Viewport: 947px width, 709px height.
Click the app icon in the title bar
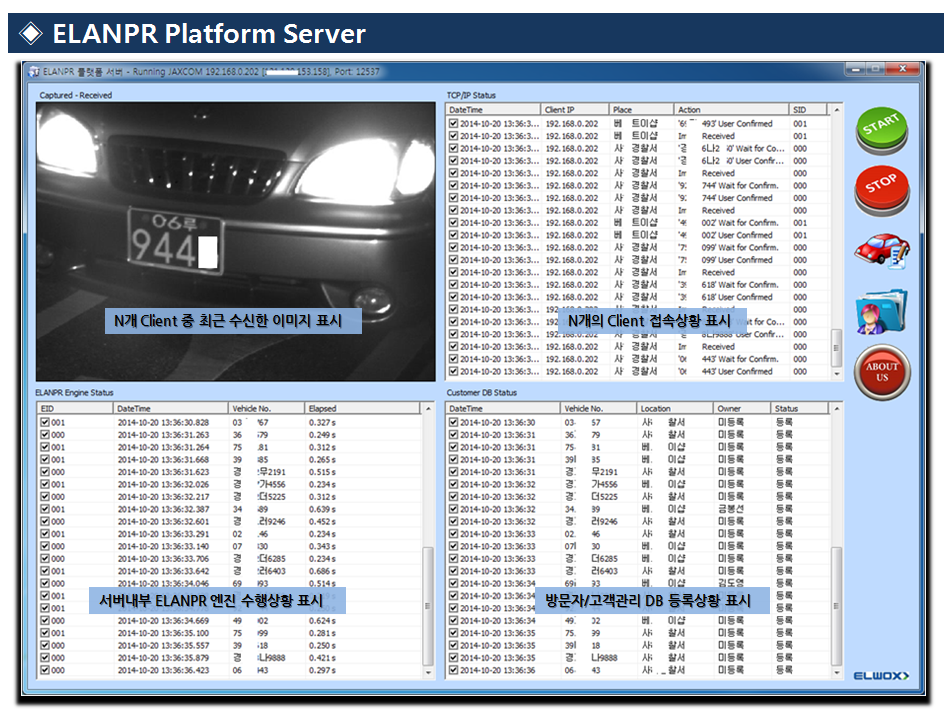pos(33,72)
